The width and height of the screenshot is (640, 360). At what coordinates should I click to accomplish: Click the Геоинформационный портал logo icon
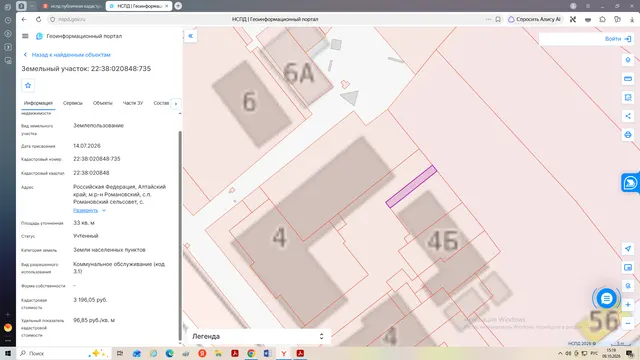[39, 36]
